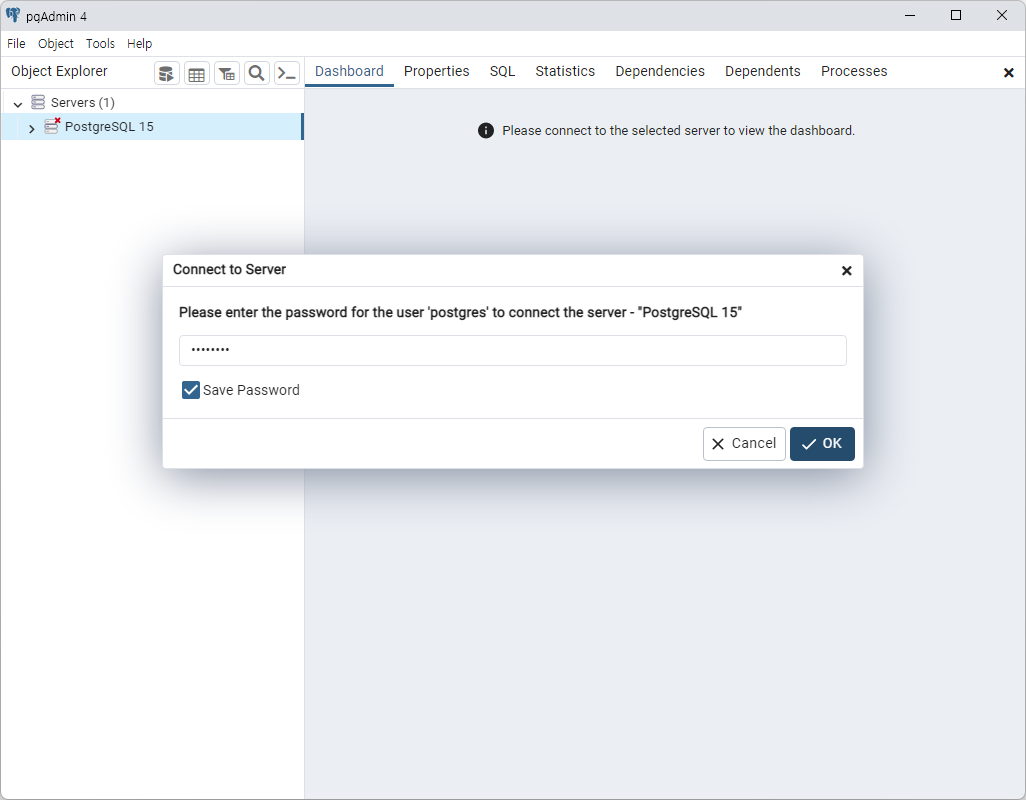This screenshot has width=1026, height=800.
Task: Click the password prompt text for user postgres
Action: 460,312
